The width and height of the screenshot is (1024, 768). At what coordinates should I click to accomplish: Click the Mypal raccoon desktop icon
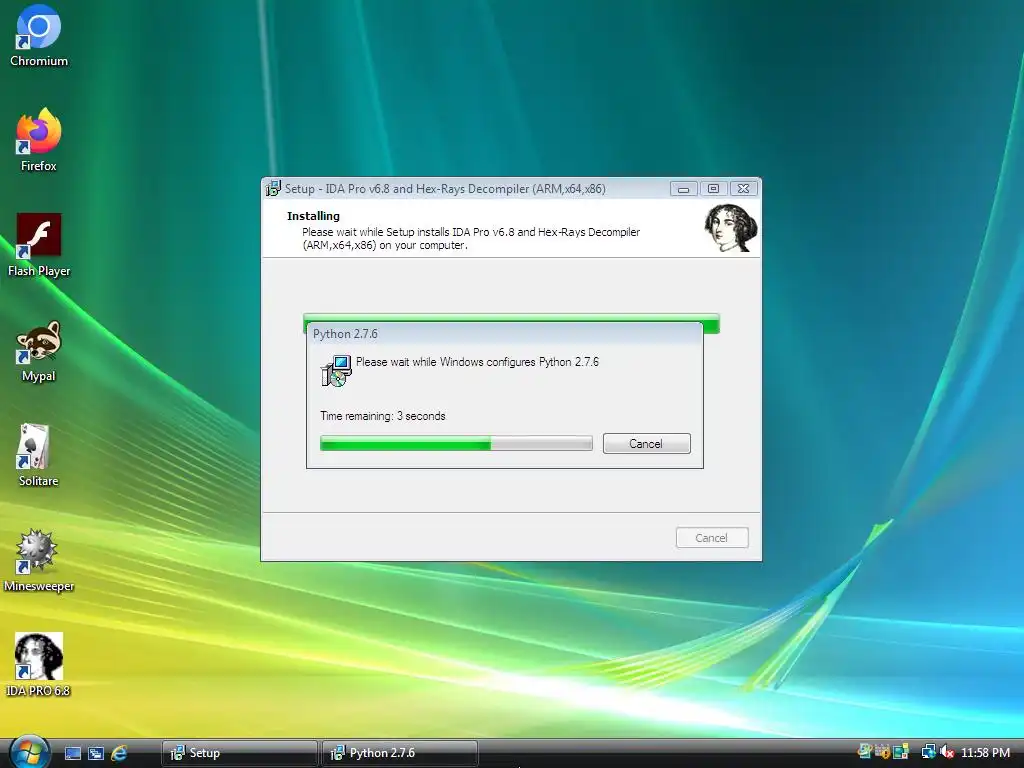39,351
